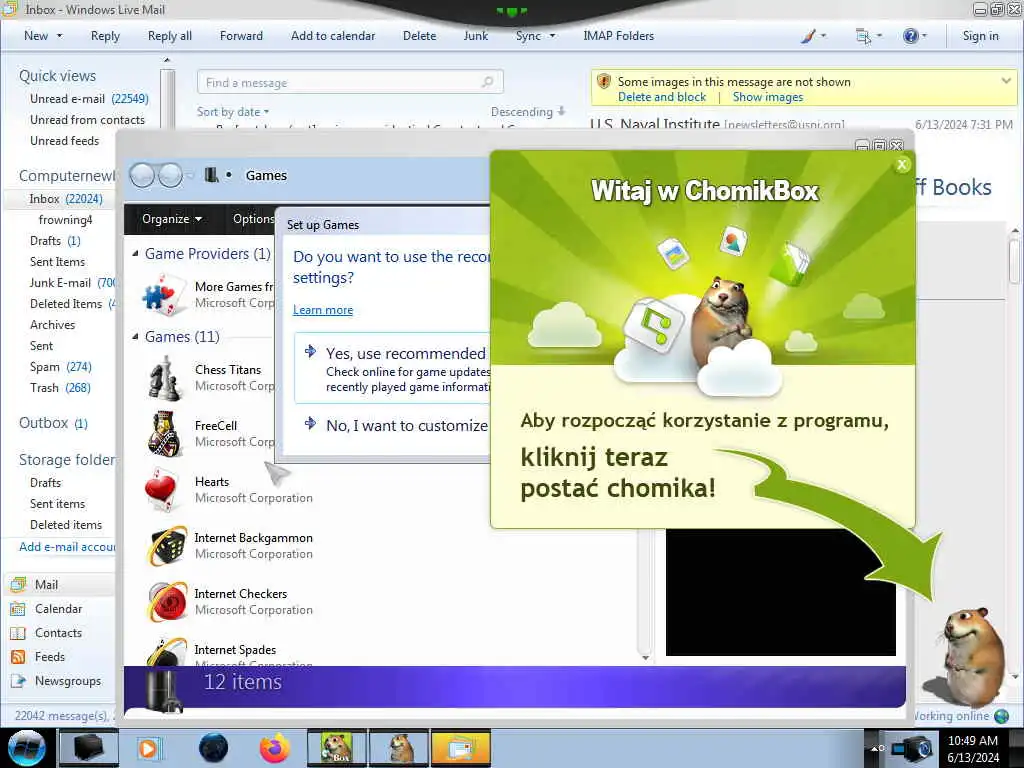Click the Games window back arrow button

tap(142, 175)
